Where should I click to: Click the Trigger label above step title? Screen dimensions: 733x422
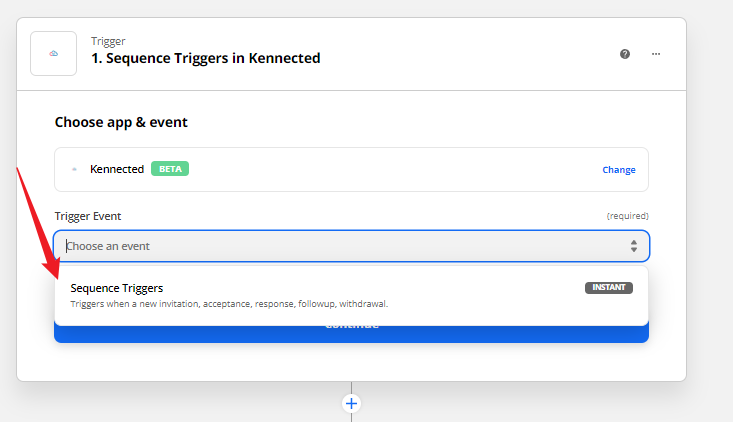pos(108,42)
